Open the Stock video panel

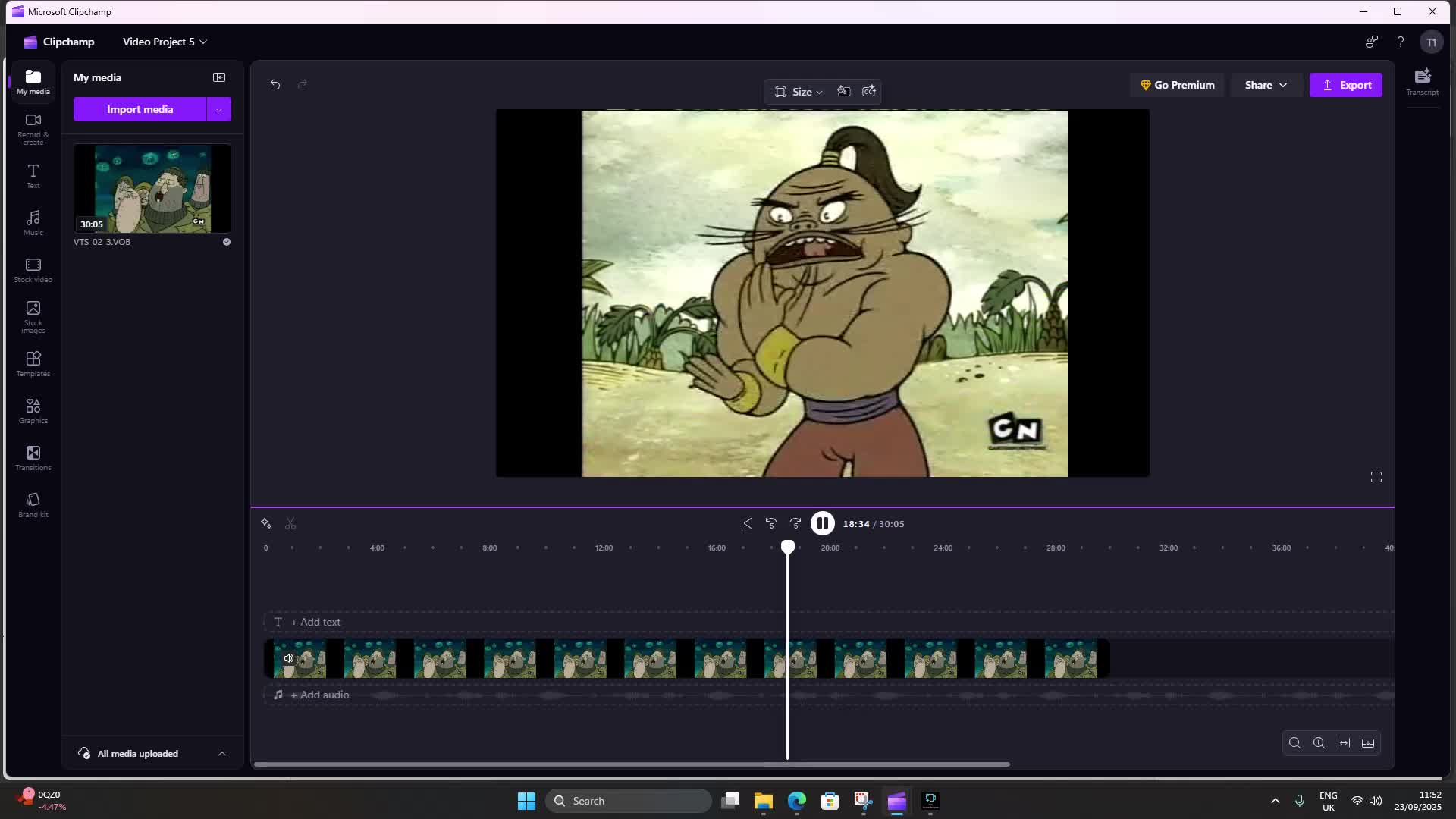[x=33, y=270]
